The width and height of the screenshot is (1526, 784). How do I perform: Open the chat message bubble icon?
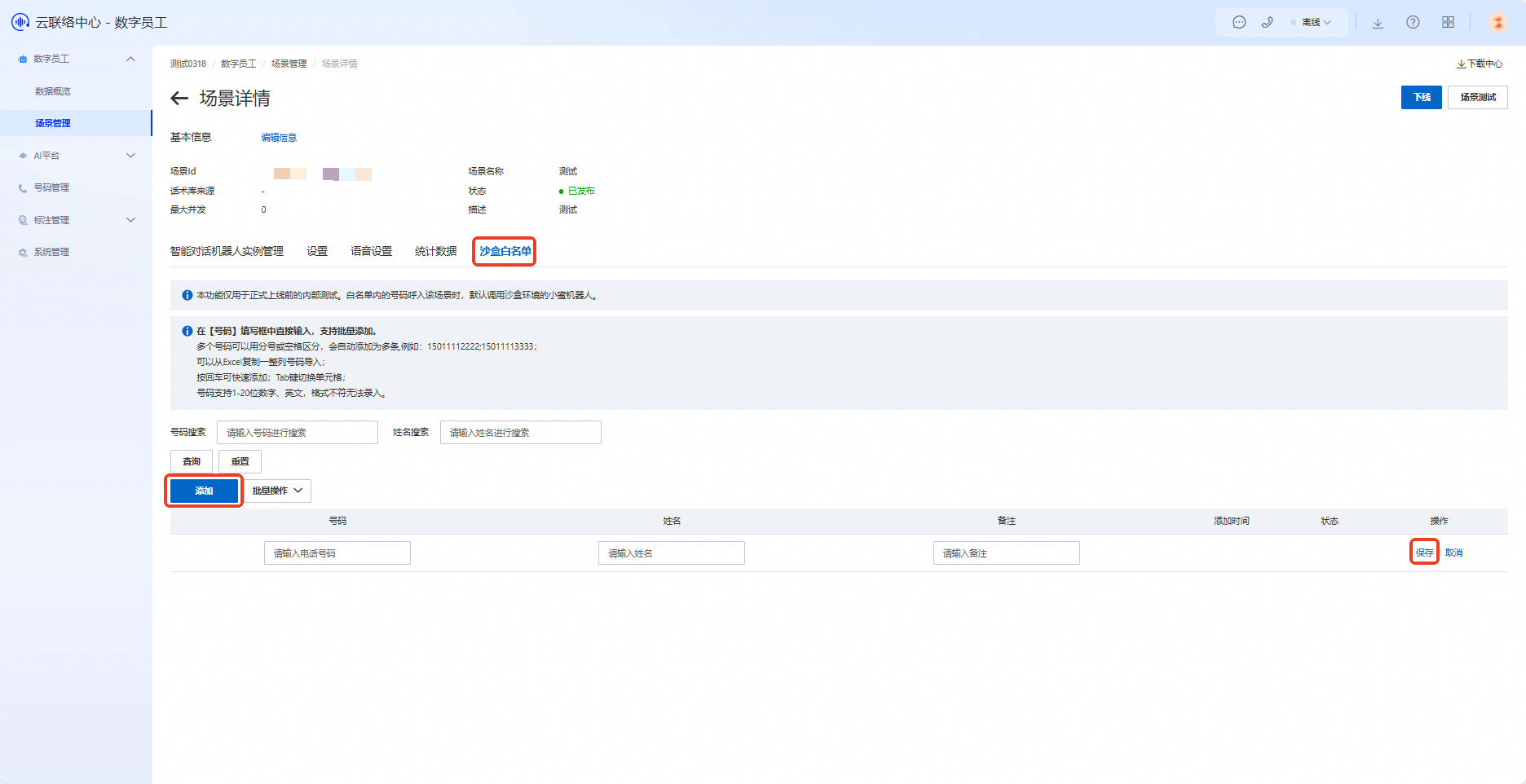click(x=1239, y=23)
